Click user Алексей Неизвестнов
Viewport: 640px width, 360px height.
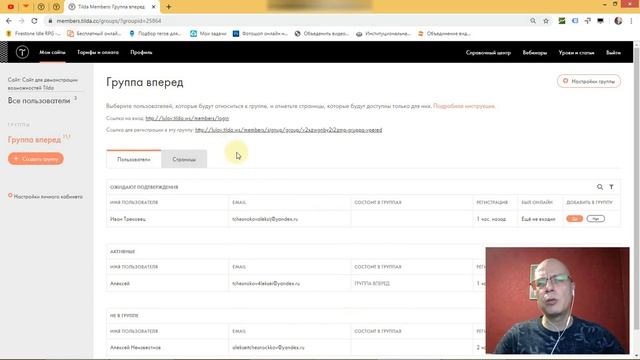(135, 348)
